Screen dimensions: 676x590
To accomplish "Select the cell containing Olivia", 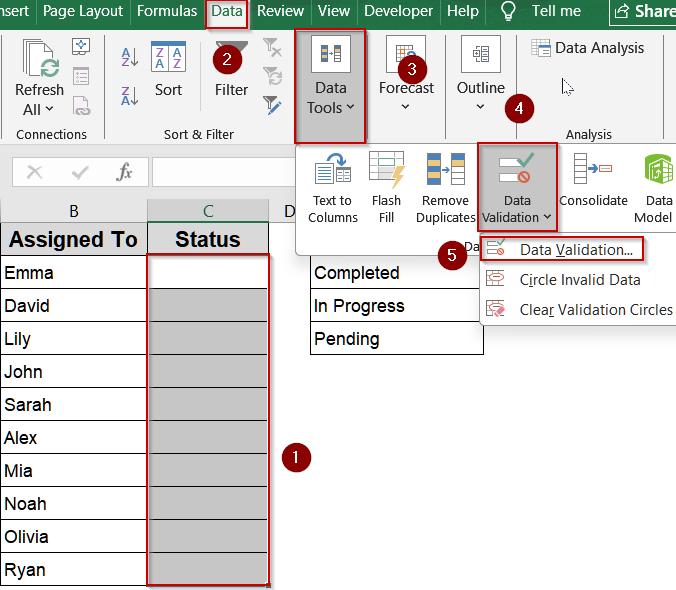I will click(74, 537).
